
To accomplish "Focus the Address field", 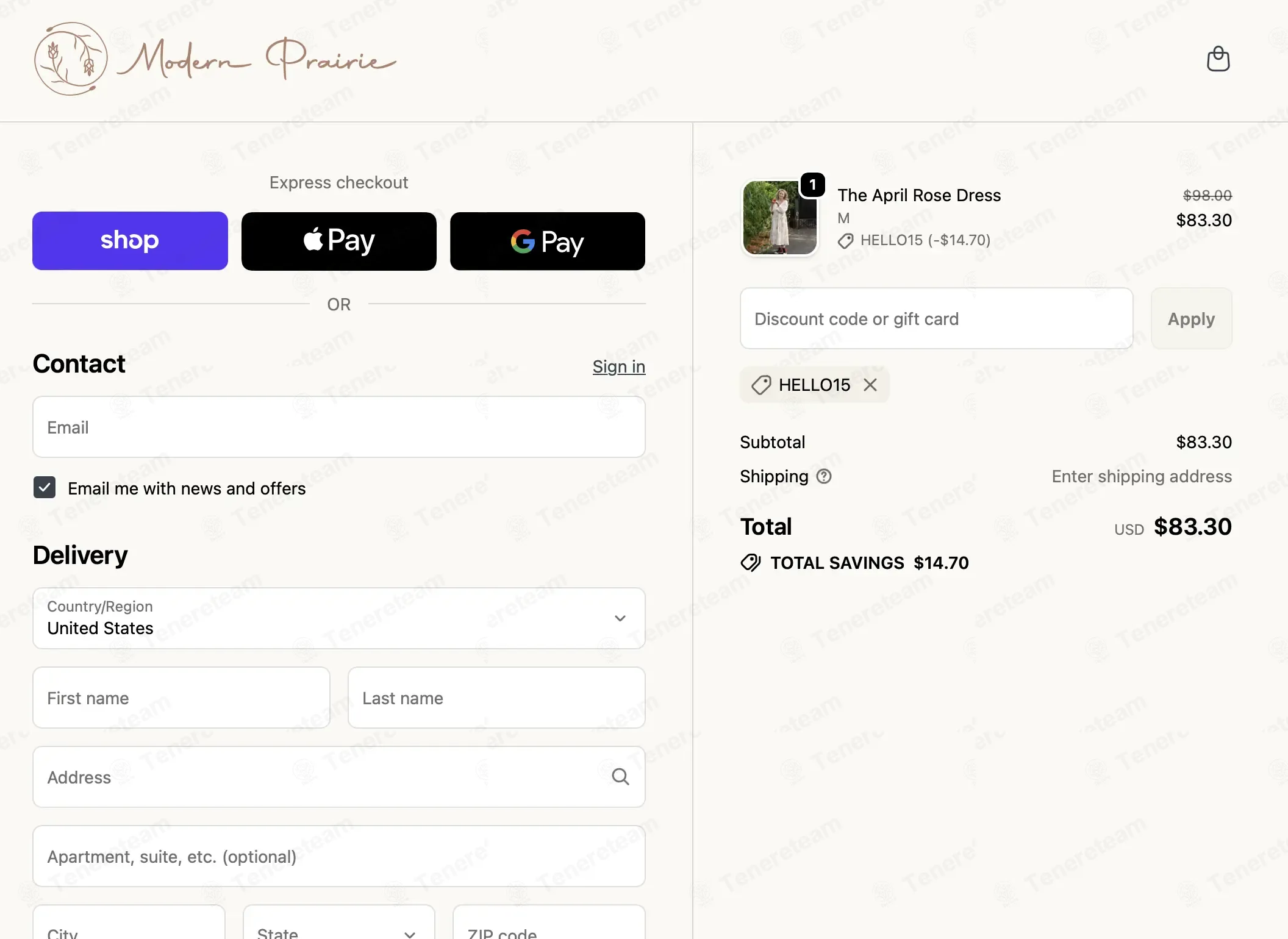I will (x=339, y=777).
